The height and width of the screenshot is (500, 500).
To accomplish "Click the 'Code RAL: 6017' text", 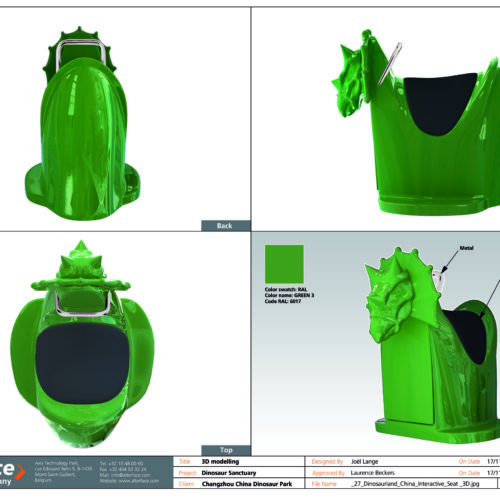I will tap(283, 301).
